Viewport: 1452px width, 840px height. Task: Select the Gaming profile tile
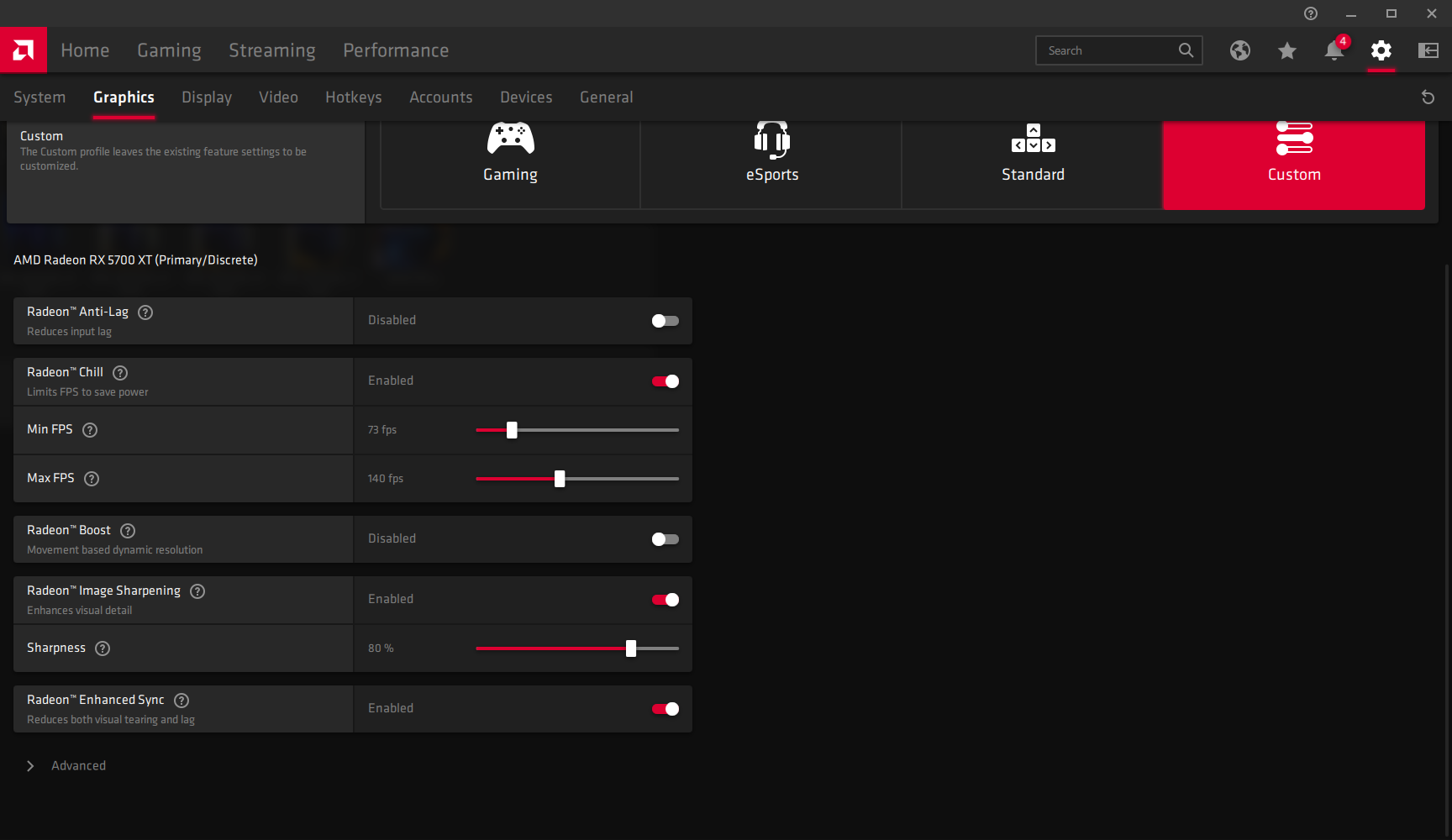(510, 165)
